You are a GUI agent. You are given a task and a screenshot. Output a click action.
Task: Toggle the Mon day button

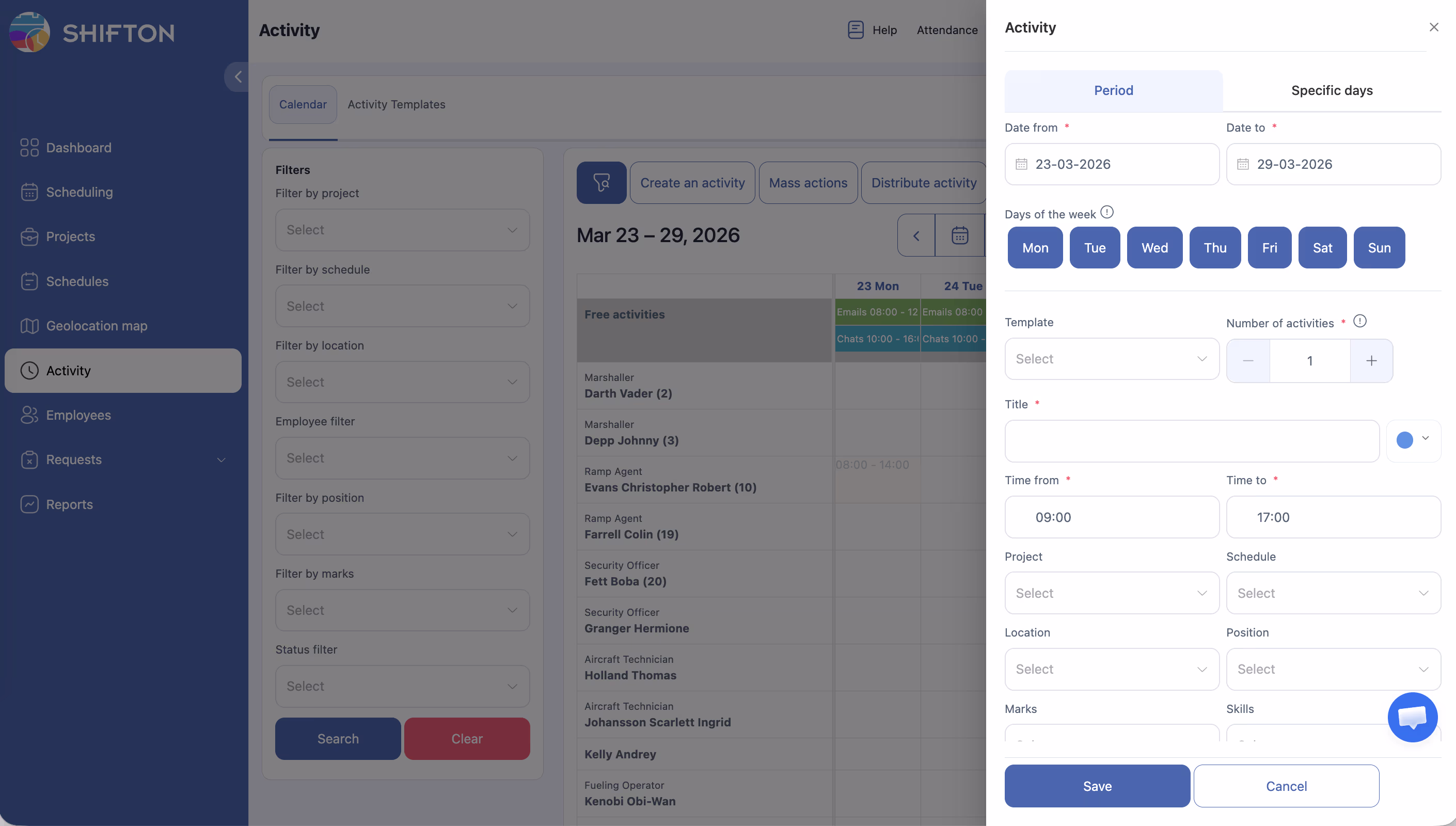[x=1035, y=248]
